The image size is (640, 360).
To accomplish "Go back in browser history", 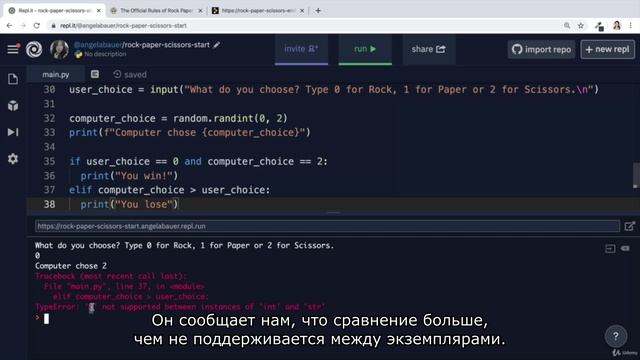I will 9,25.
